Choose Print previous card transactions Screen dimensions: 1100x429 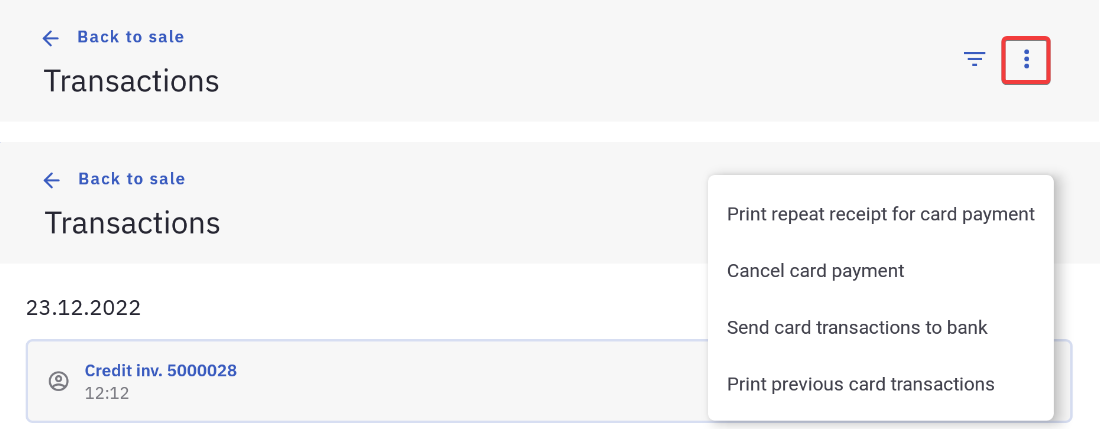click(860, 384)
